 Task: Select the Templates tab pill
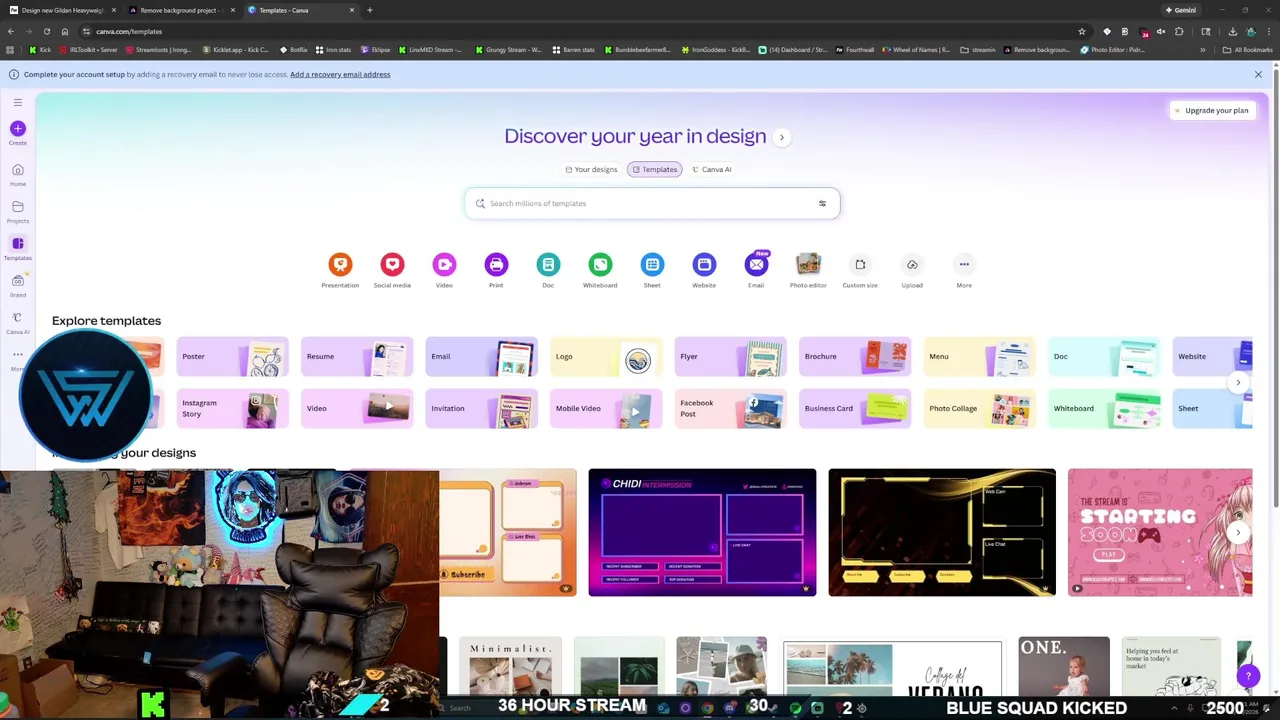(654, 169)
